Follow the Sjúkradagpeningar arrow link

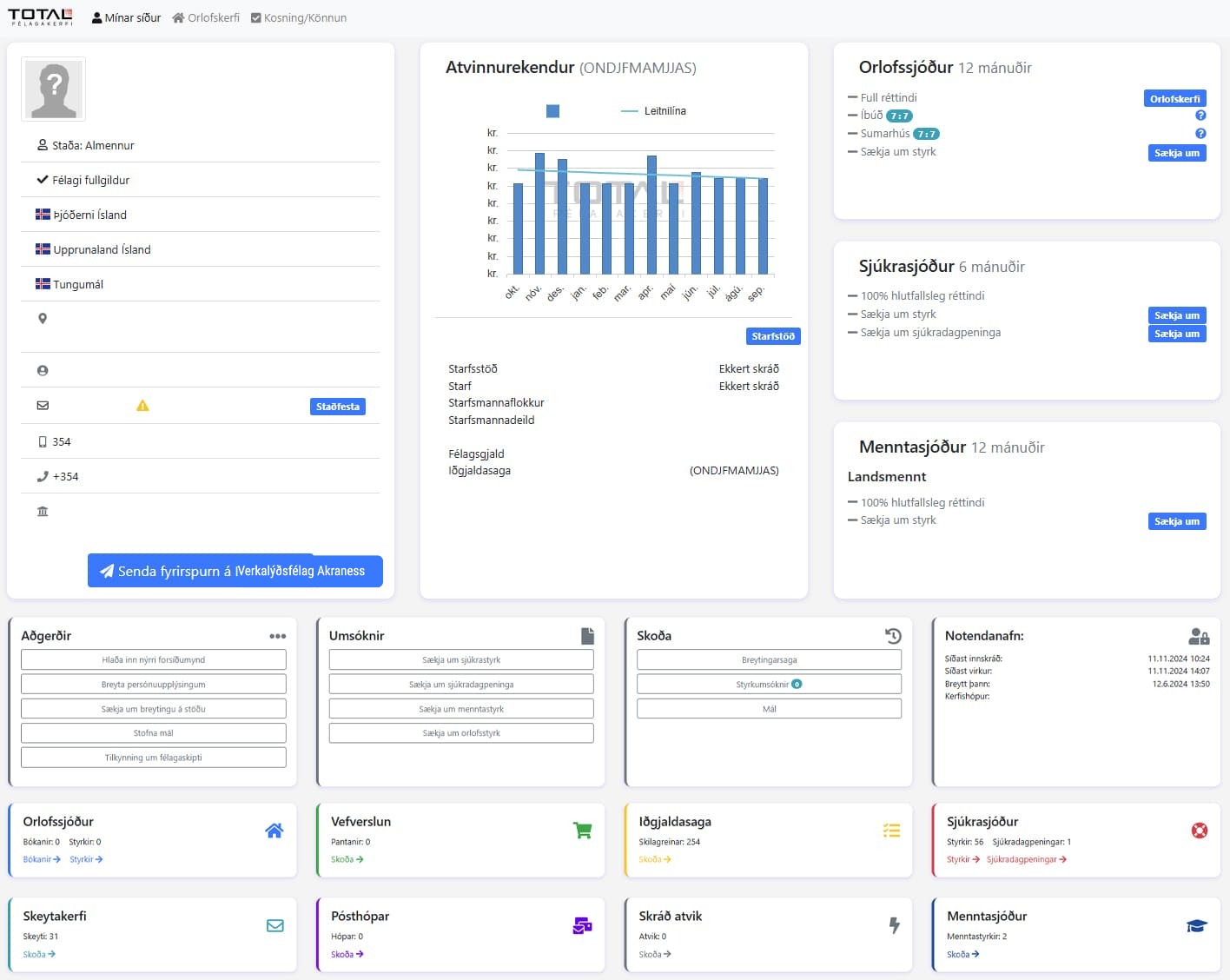[x=1026, y=859]
